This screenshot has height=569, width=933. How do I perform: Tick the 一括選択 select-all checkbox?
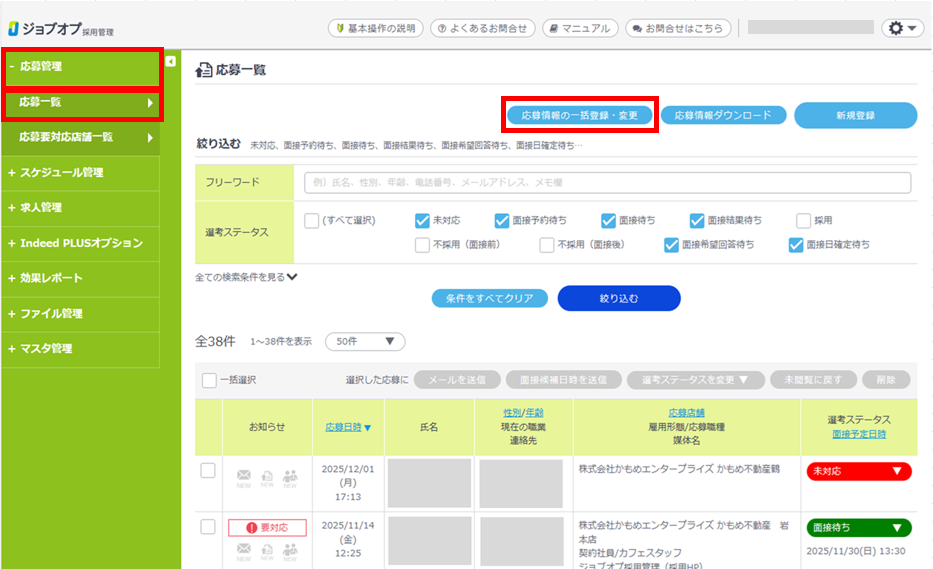209,380
